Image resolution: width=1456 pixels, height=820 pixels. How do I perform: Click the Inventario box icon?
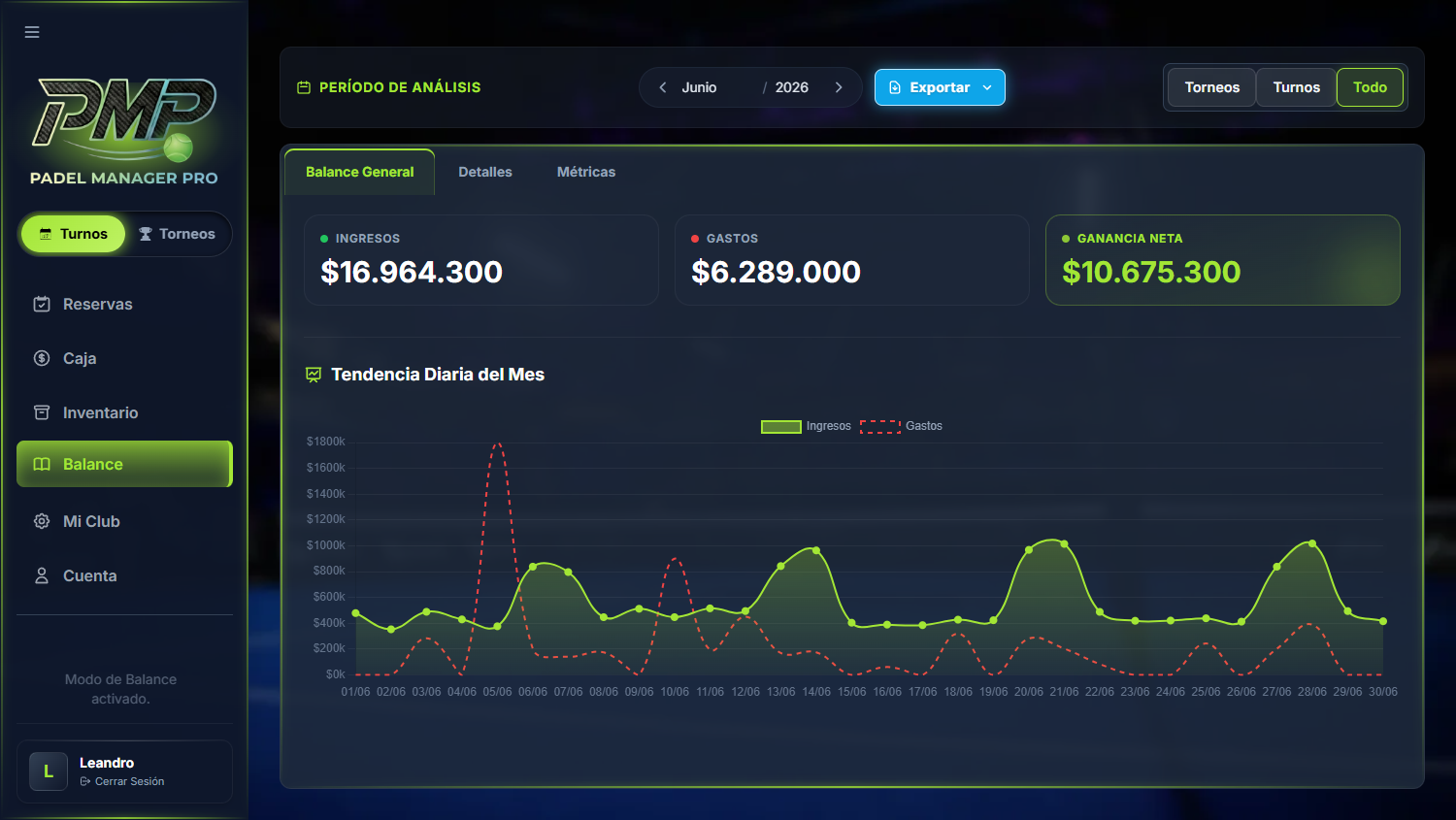tap(42, 412)
